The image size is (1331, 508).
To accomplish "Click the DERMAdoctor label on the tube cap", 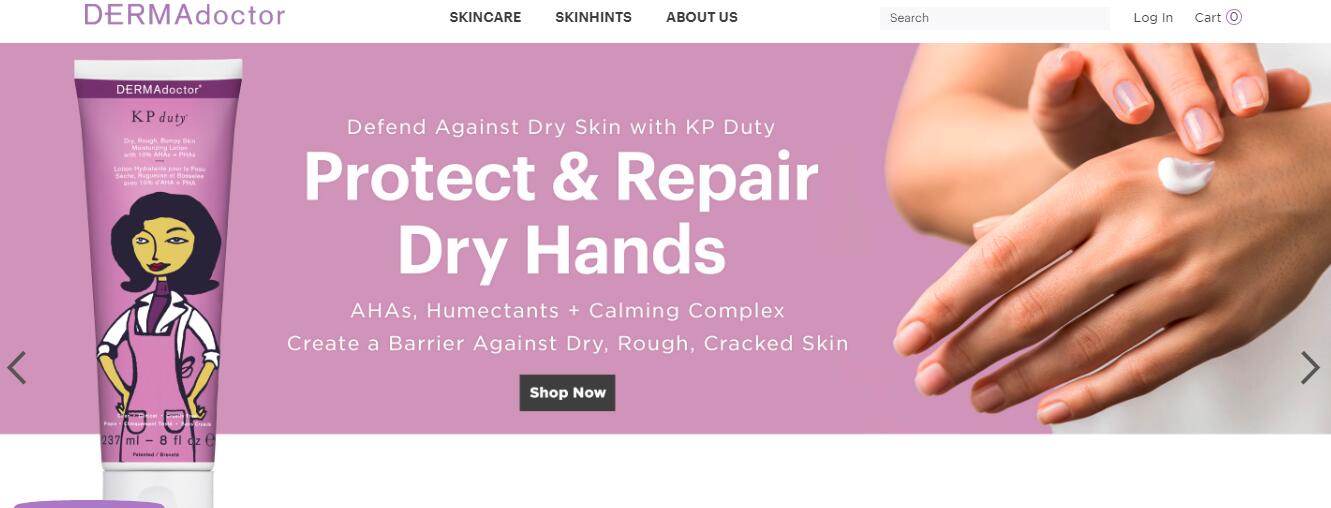I will 158,89.
